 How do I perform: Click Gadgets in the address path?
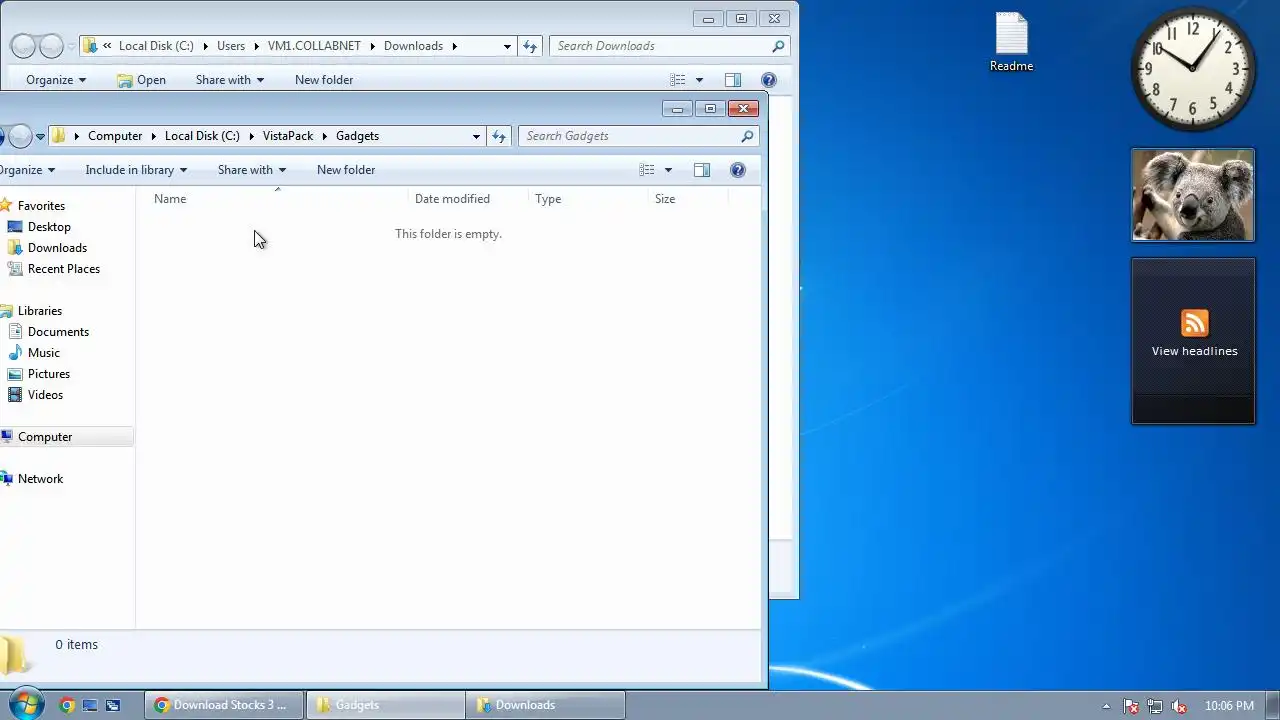357,136
